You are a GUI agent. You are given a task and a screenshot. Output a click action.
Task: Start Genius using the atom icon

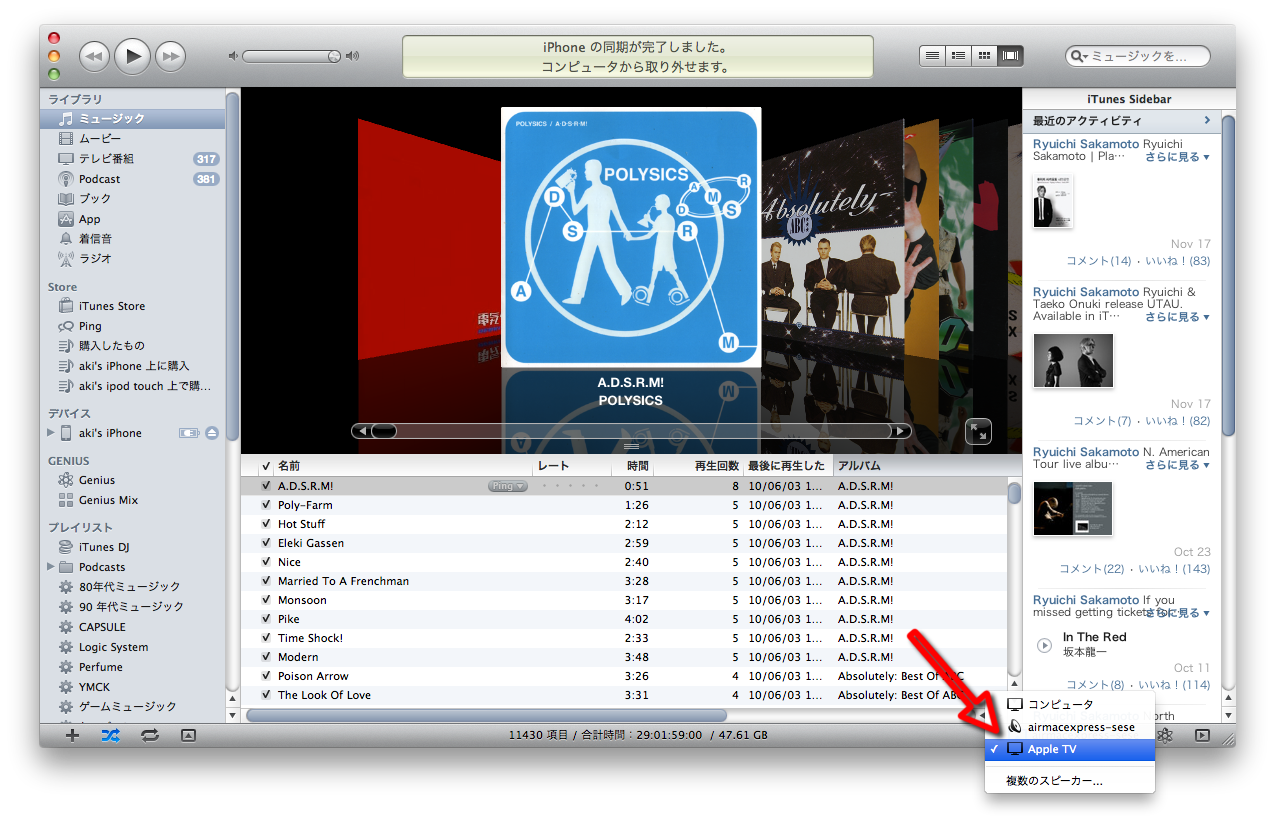1165,735
